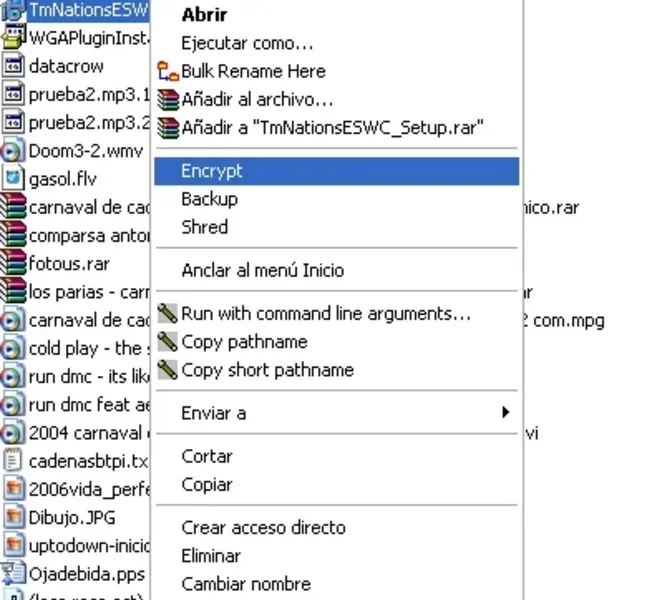This screenshot has height=600, width=647.
Task: Select Añadir al archivo... menu entry
Action: (x=336, y=99)
